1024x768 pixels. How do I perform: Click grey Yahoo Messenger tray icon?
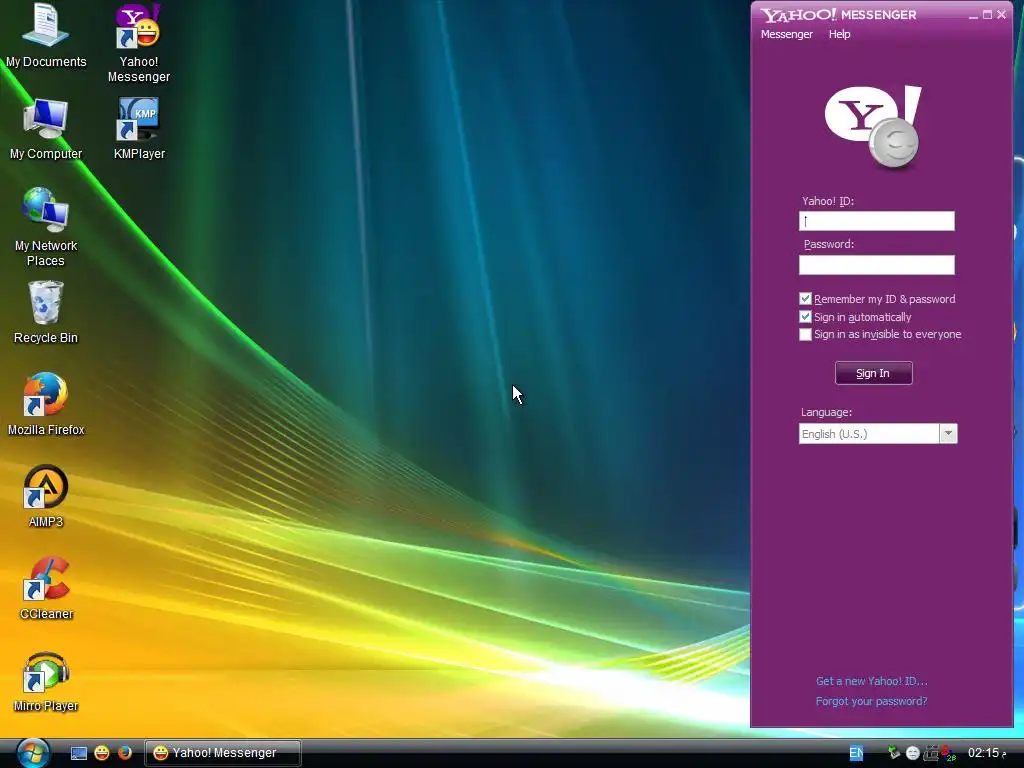pos(913,753)
